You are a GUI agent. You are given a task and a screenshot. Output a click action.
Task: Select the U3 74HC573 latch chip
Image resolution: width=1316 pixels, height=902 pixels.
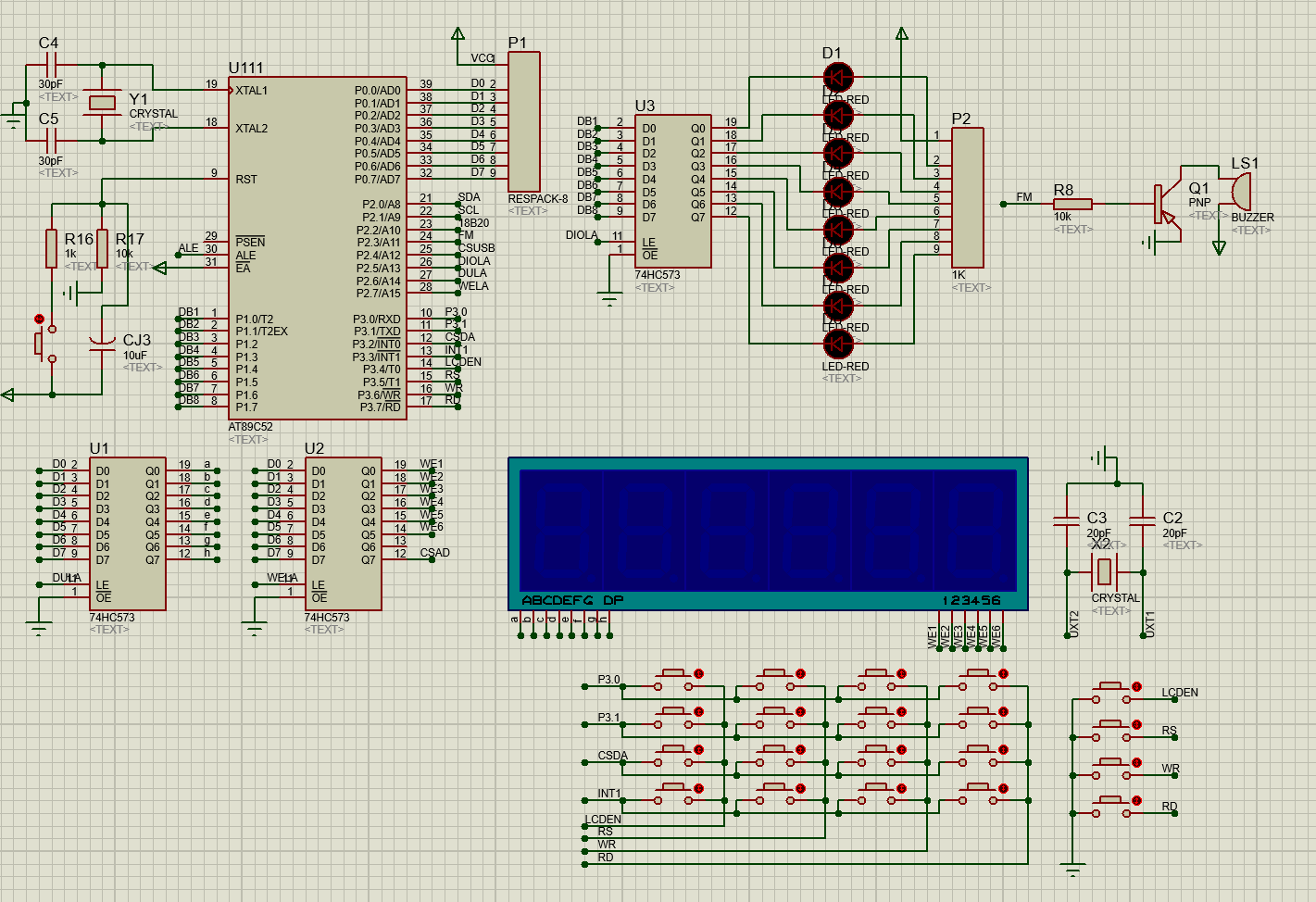click(672, 191)
